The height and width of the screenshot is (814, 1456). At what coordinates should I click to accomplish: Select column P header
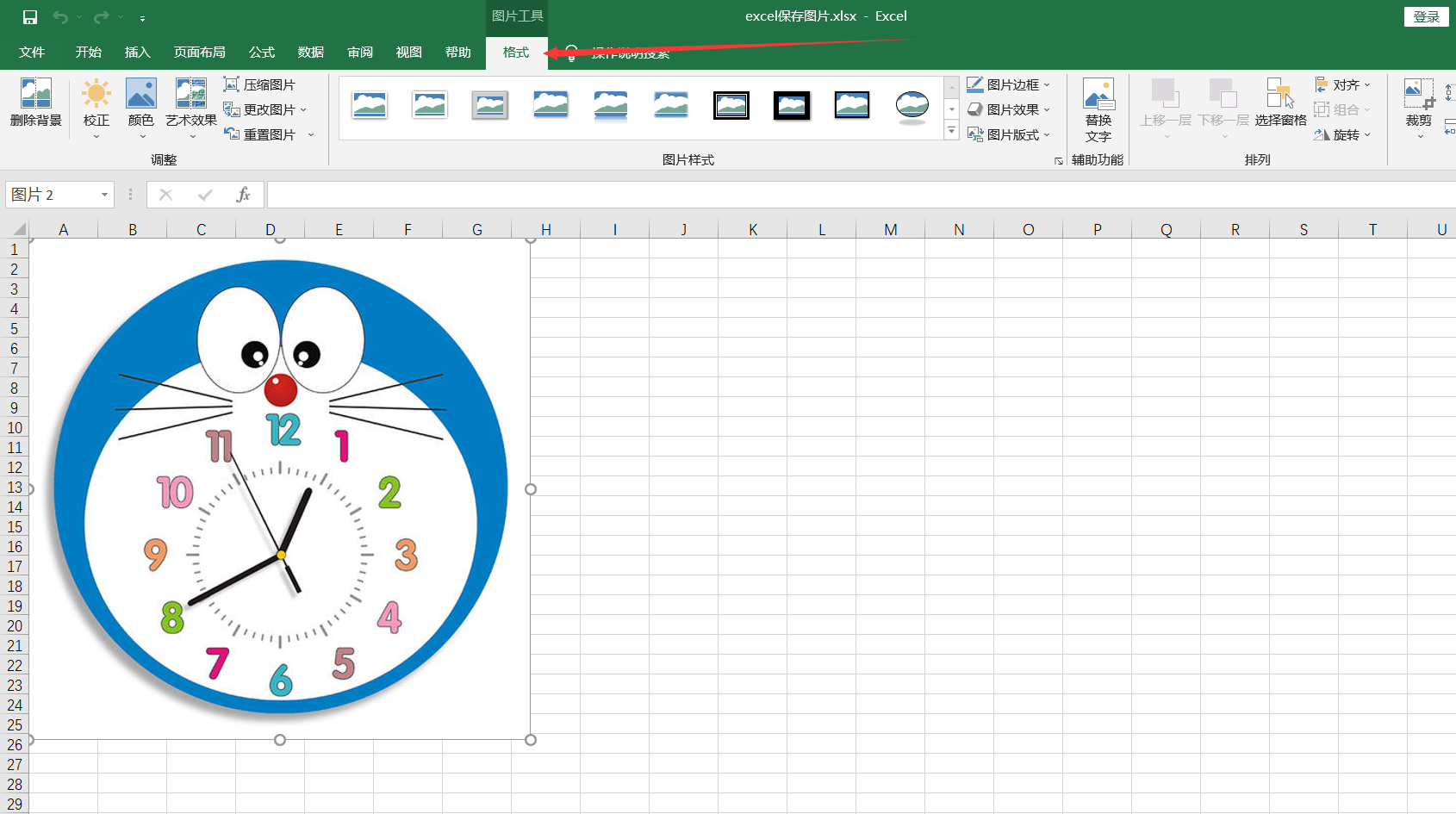point(1098,229)
